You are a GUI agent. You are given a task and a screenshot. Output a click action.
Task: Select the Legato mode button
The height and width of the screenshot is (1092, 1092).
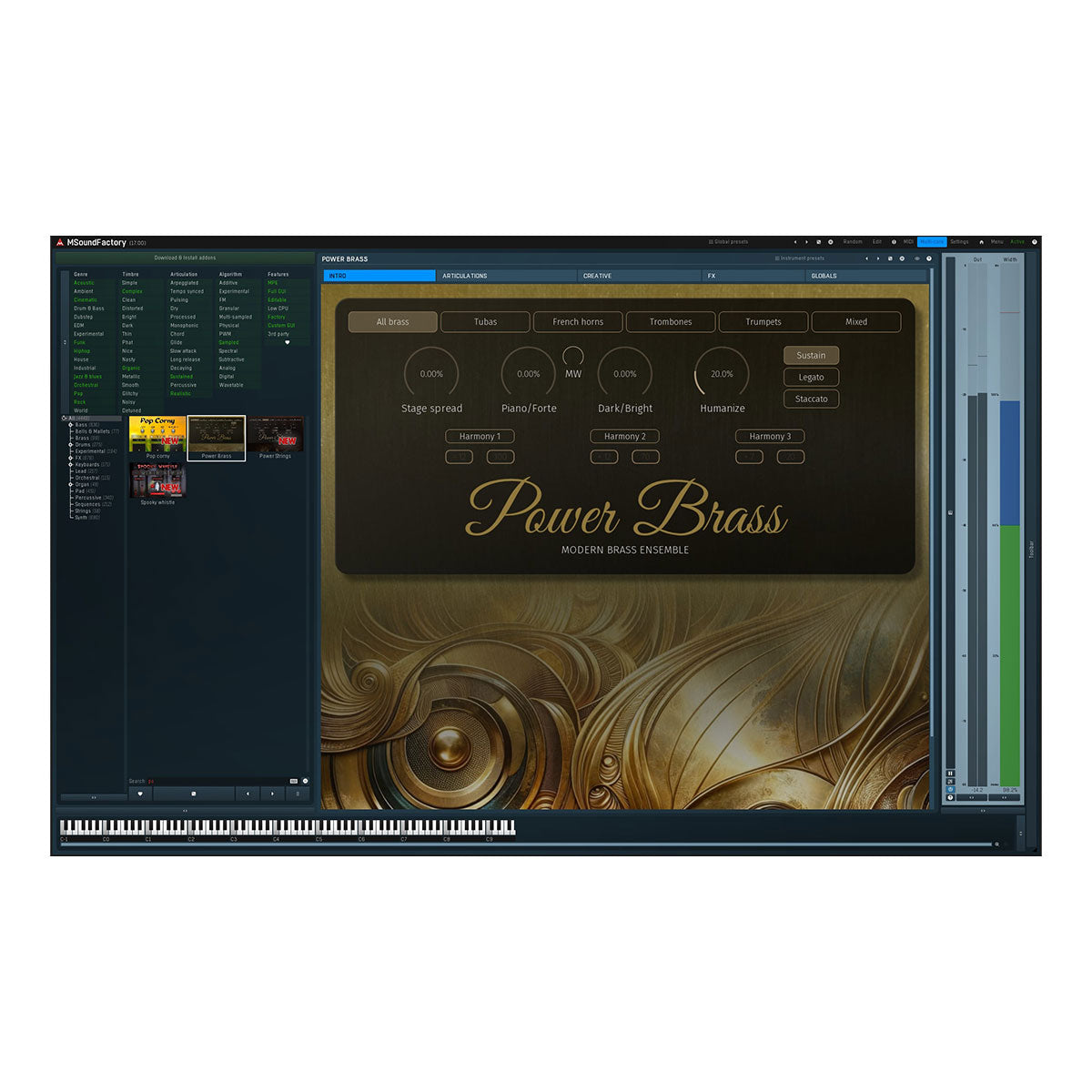811,377
